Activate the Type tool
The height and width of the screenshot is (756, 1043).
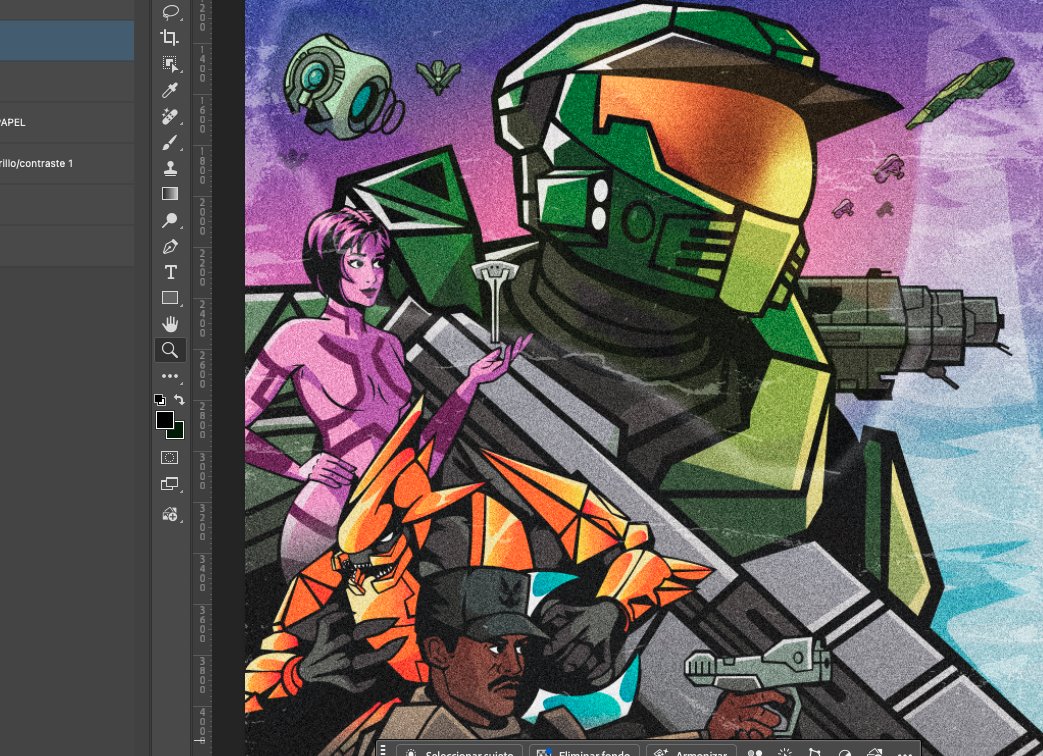(170, 272)
